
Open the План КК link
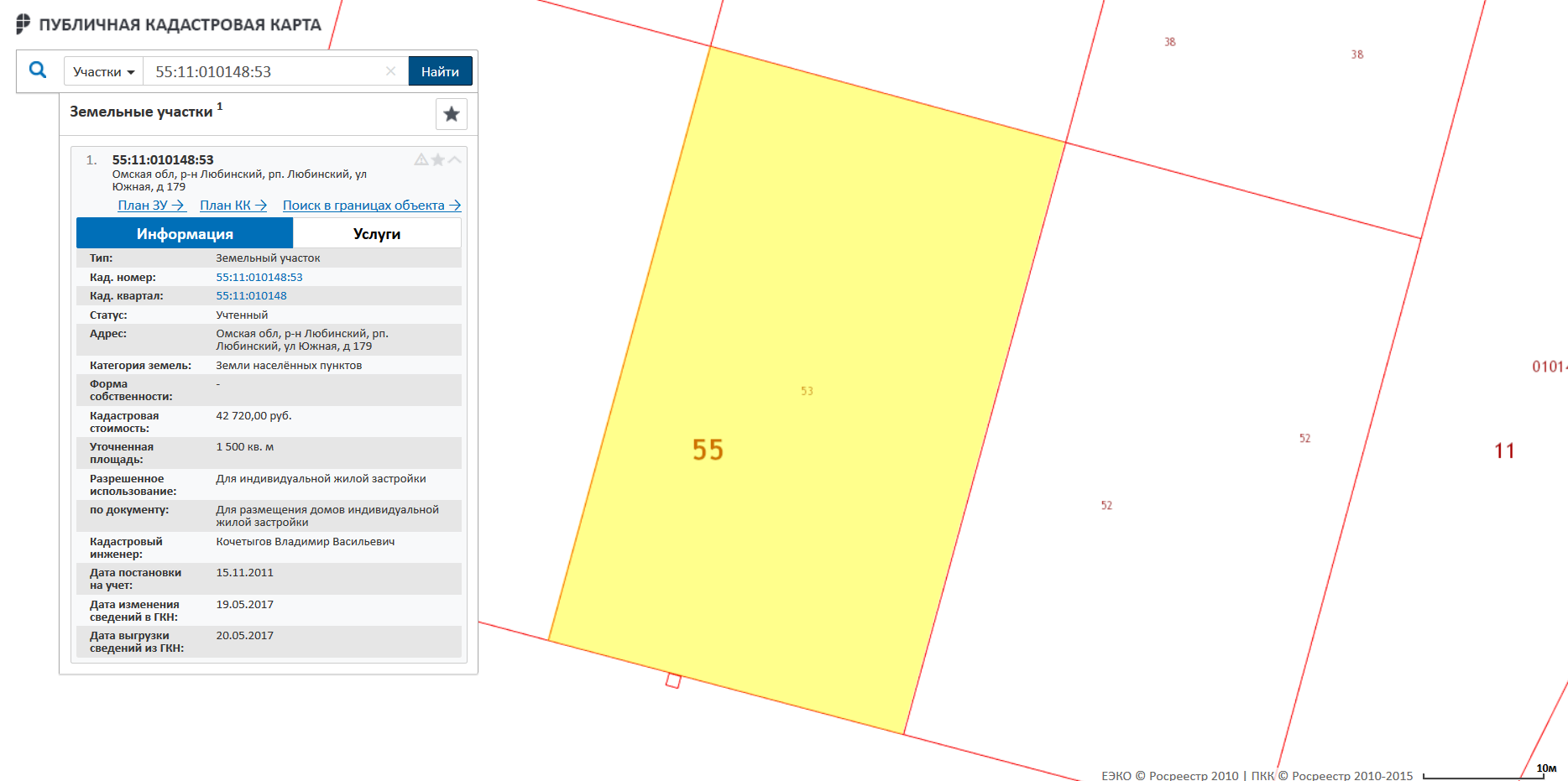click(x=233, y=206)
